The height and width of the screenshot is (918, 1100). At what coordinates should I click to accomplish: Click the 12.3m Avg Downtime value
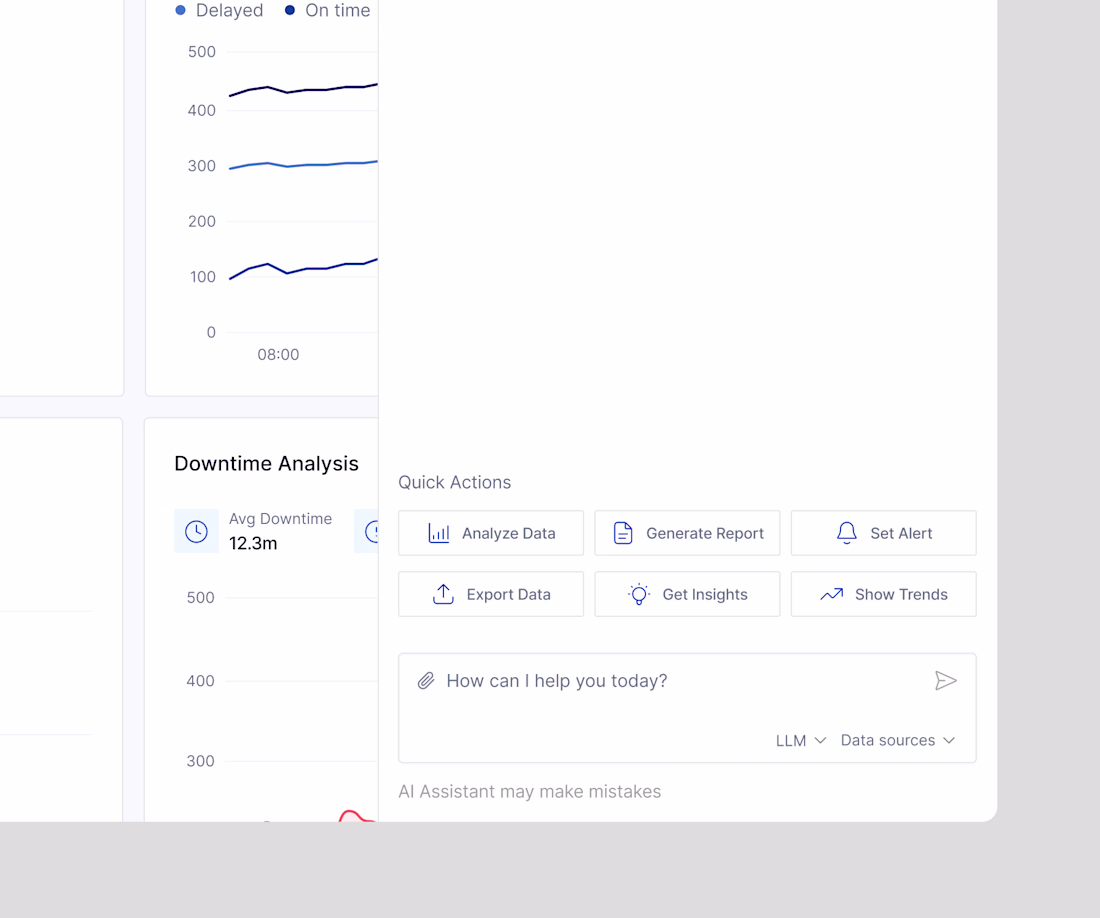[253, 544]
